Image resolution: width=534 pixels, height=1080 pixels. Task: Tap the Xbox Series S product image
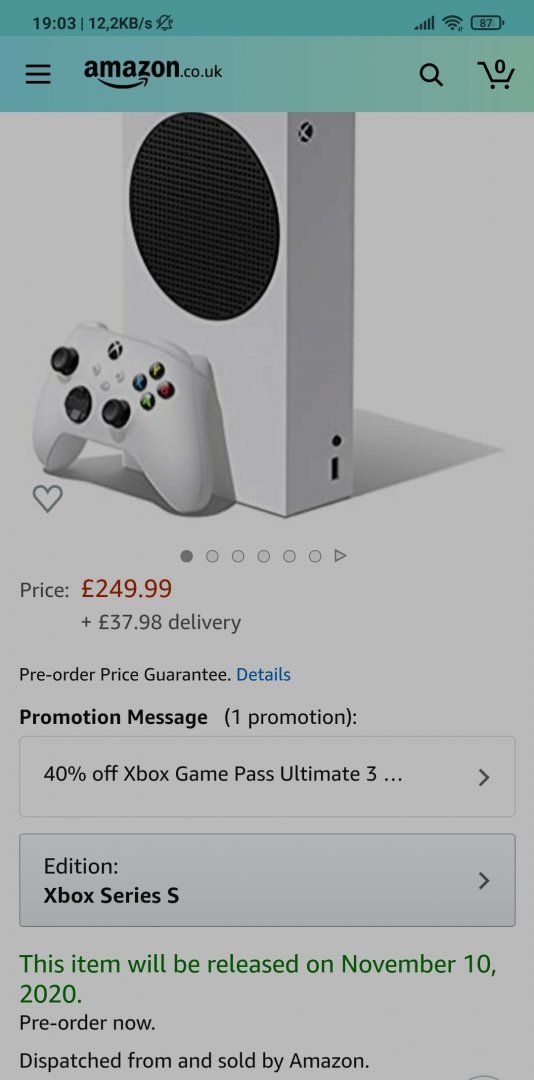click(267, 317)
